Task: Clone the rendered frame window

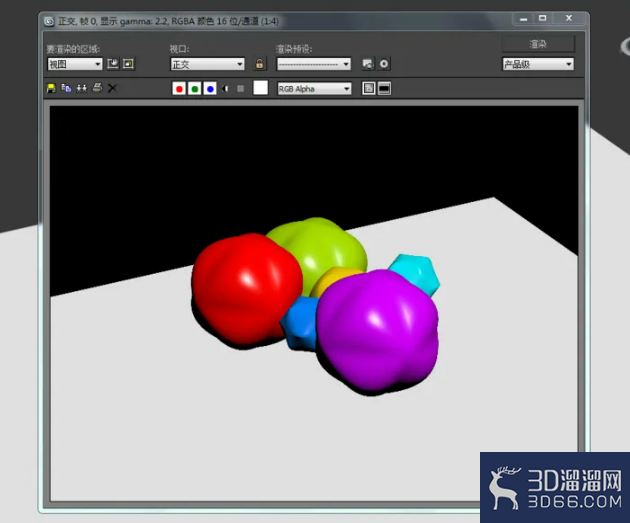Action: click(82, 88)
